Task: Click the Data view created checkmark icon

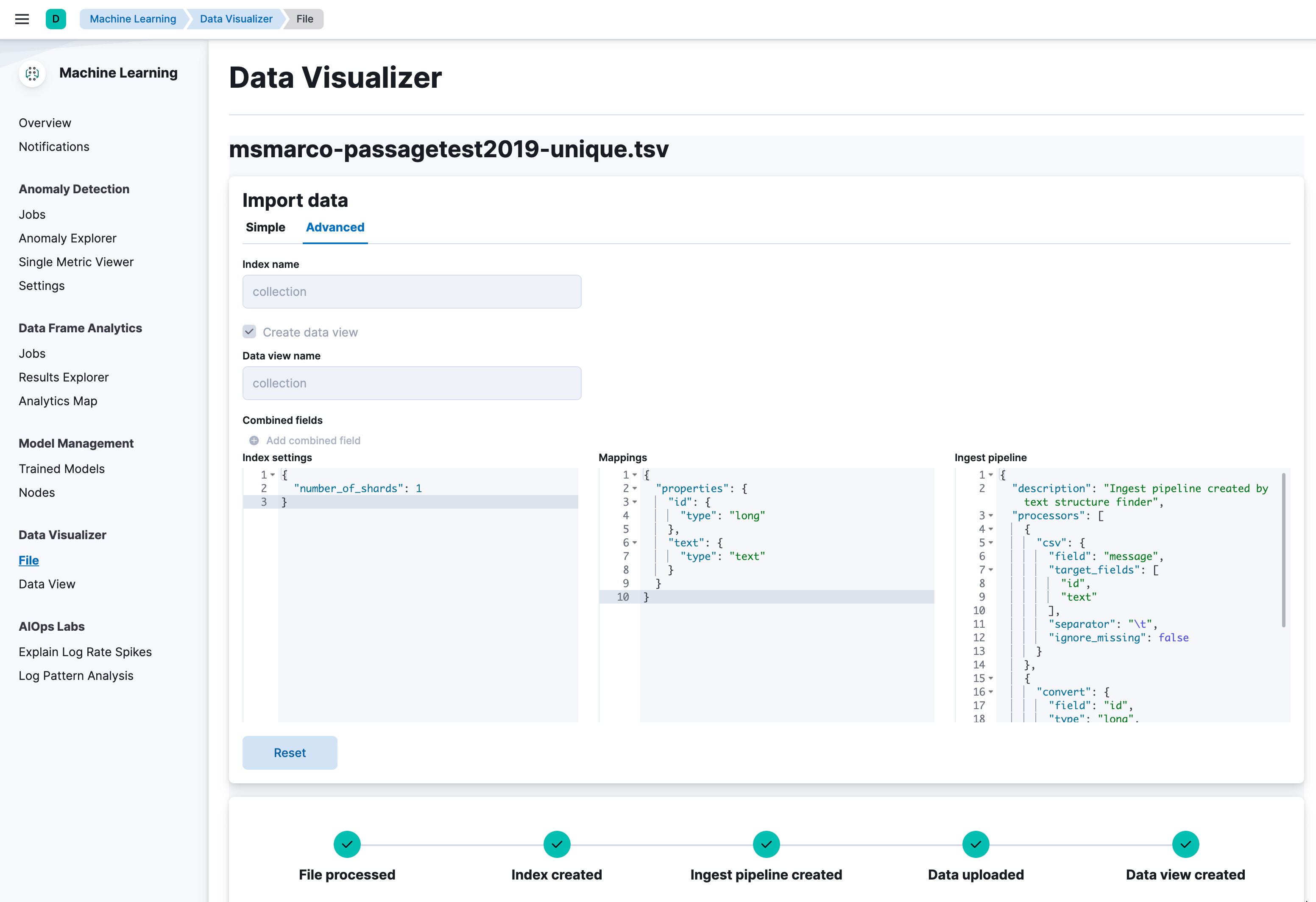Action: tap(1186, 844)
